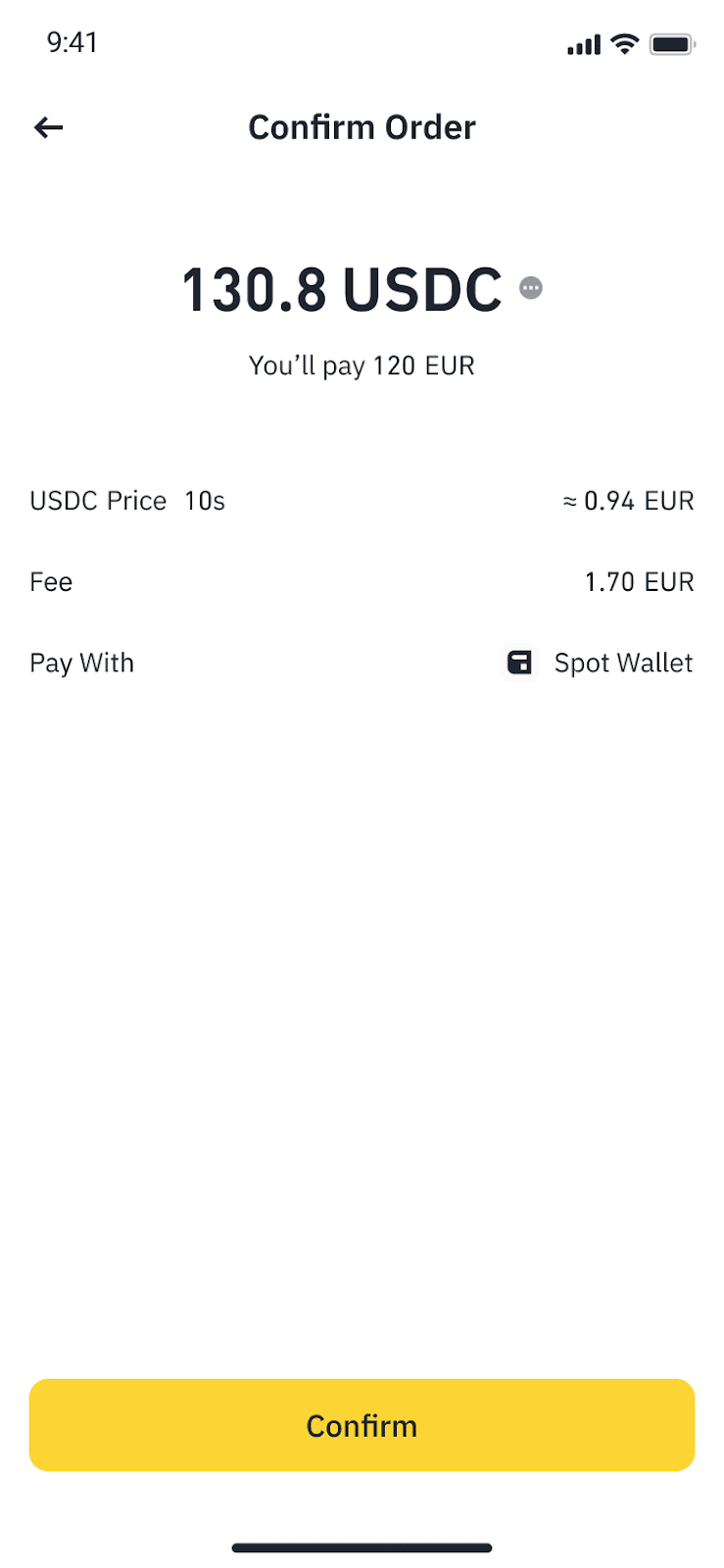Tap the 1.70 EUR fee amount

click(639, 582)
